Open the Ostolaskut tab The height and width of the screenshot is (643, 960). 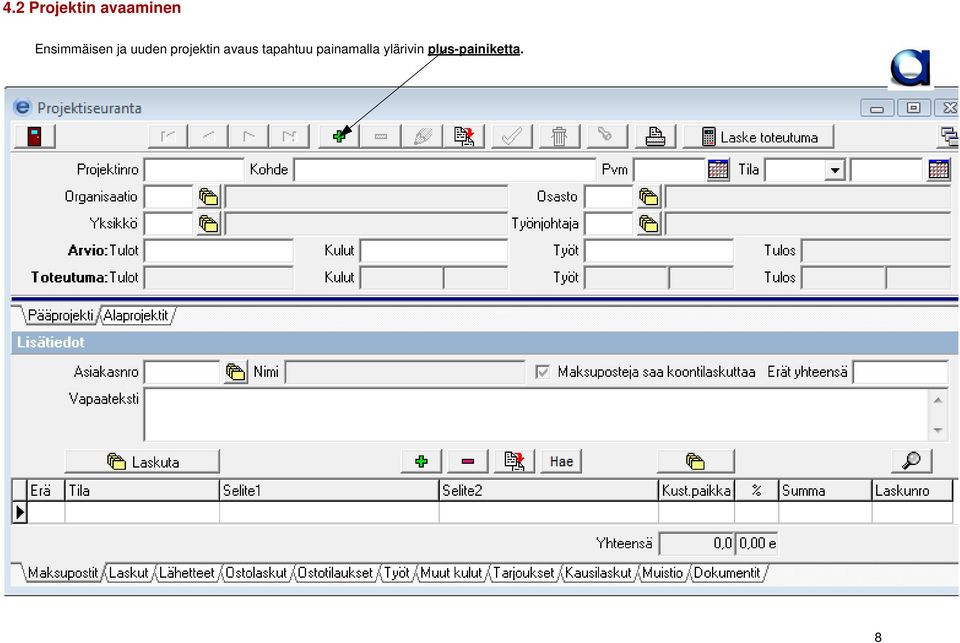tap(256, 573)
